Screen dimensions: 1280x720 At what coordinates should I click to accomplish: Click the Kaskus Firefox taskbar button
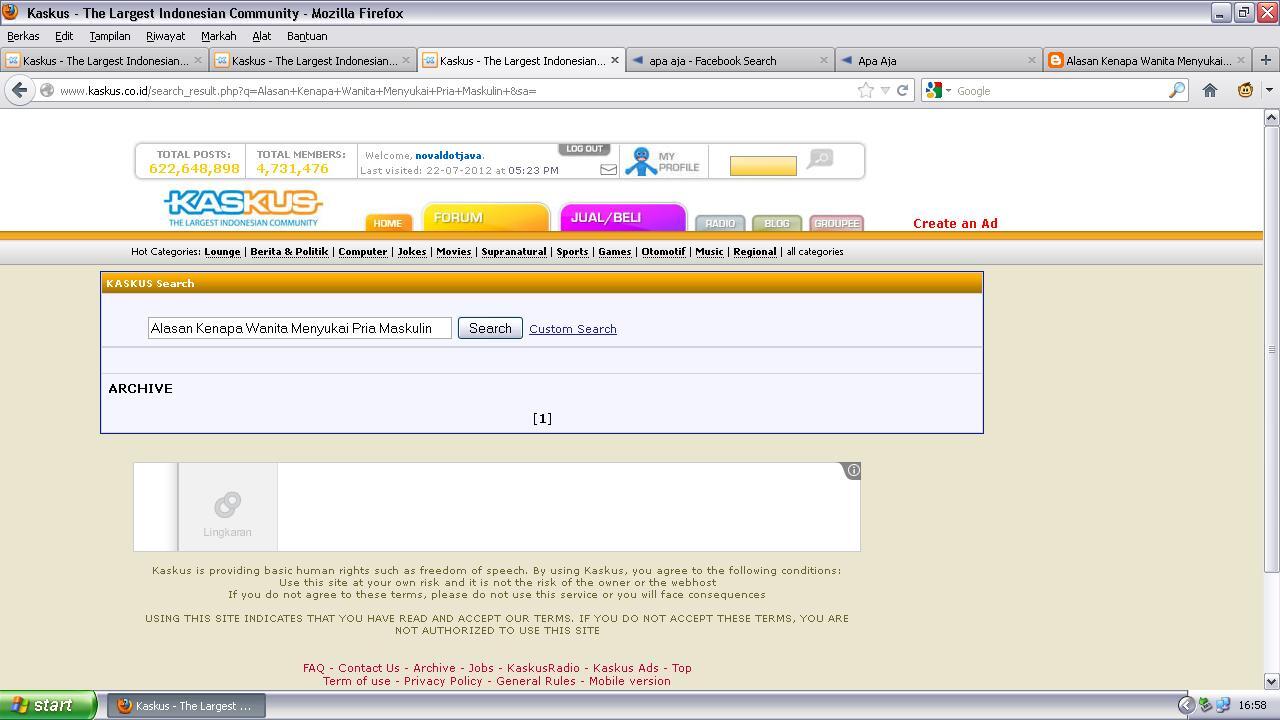186,705
